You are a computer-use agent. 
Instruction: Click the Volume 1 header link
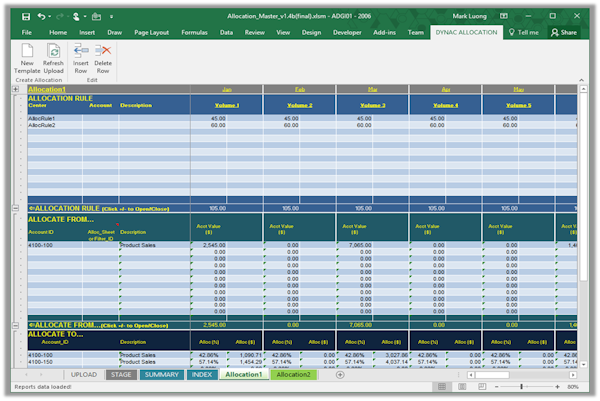pyautogui.click(x=227, y=105)
